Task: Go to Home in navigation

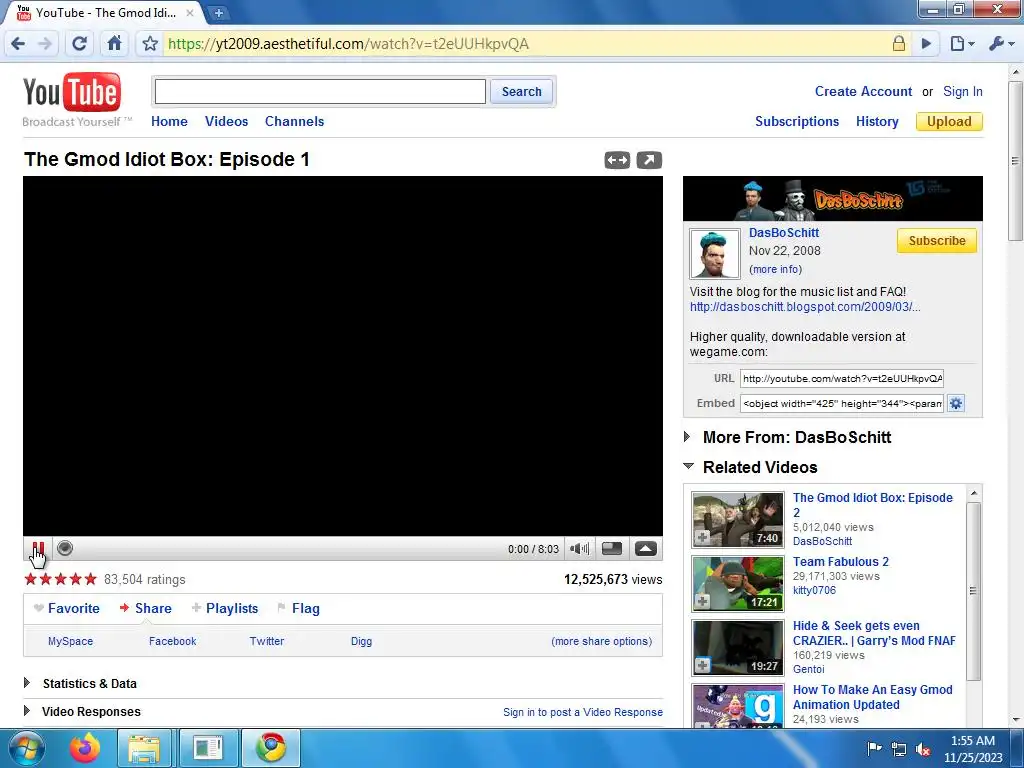Action: [169, 121]
